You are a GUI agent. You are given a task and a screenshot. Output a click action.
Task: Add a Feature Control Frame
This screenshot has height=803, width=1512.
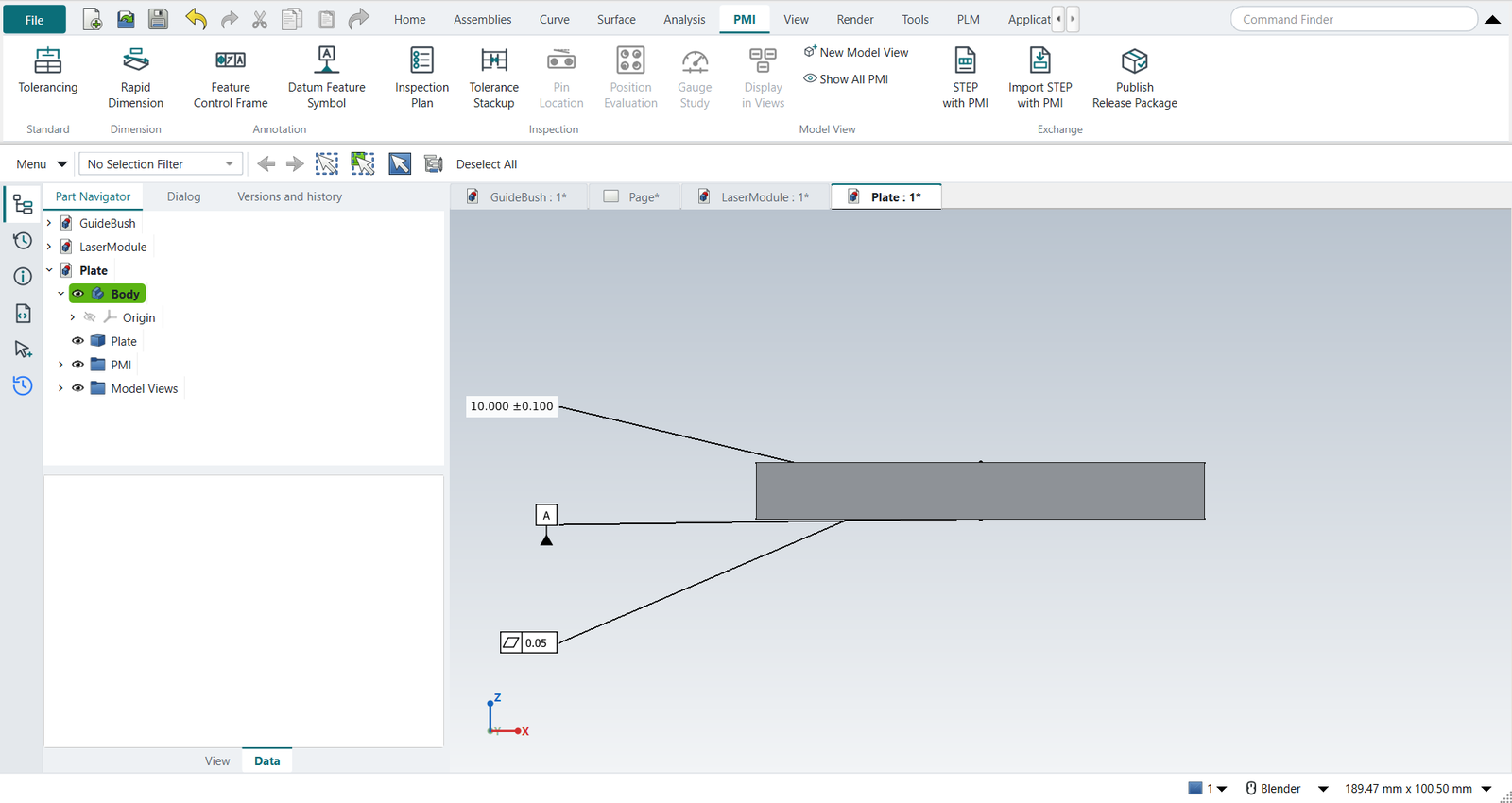pos(231,77)
